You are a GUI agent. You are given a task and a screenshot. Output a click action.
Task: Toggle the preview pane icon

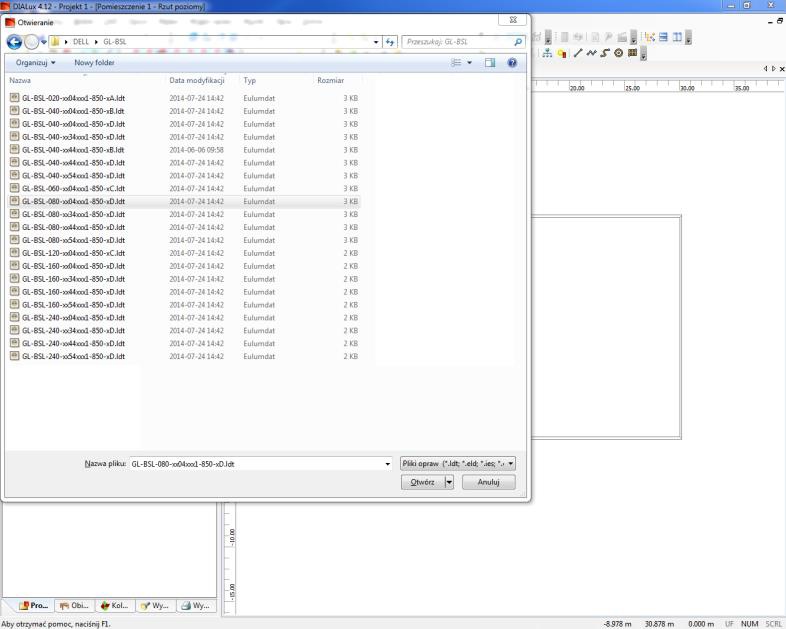490,62
